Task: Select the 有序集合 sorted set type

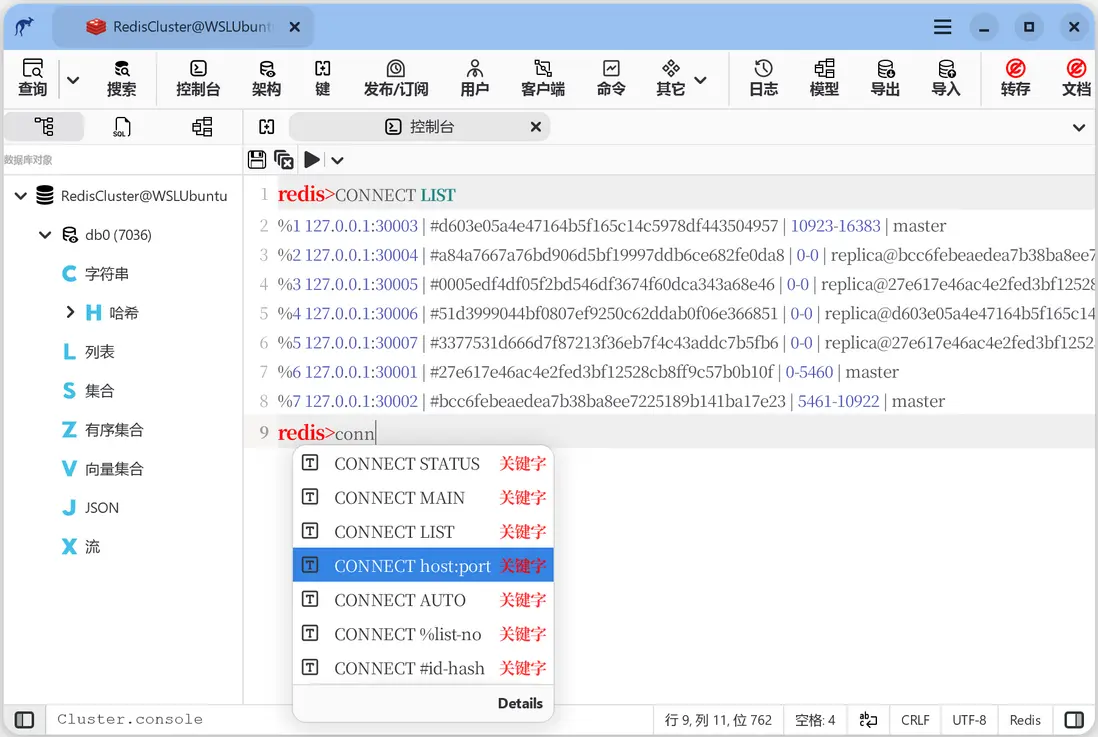Action: point(114,429)
